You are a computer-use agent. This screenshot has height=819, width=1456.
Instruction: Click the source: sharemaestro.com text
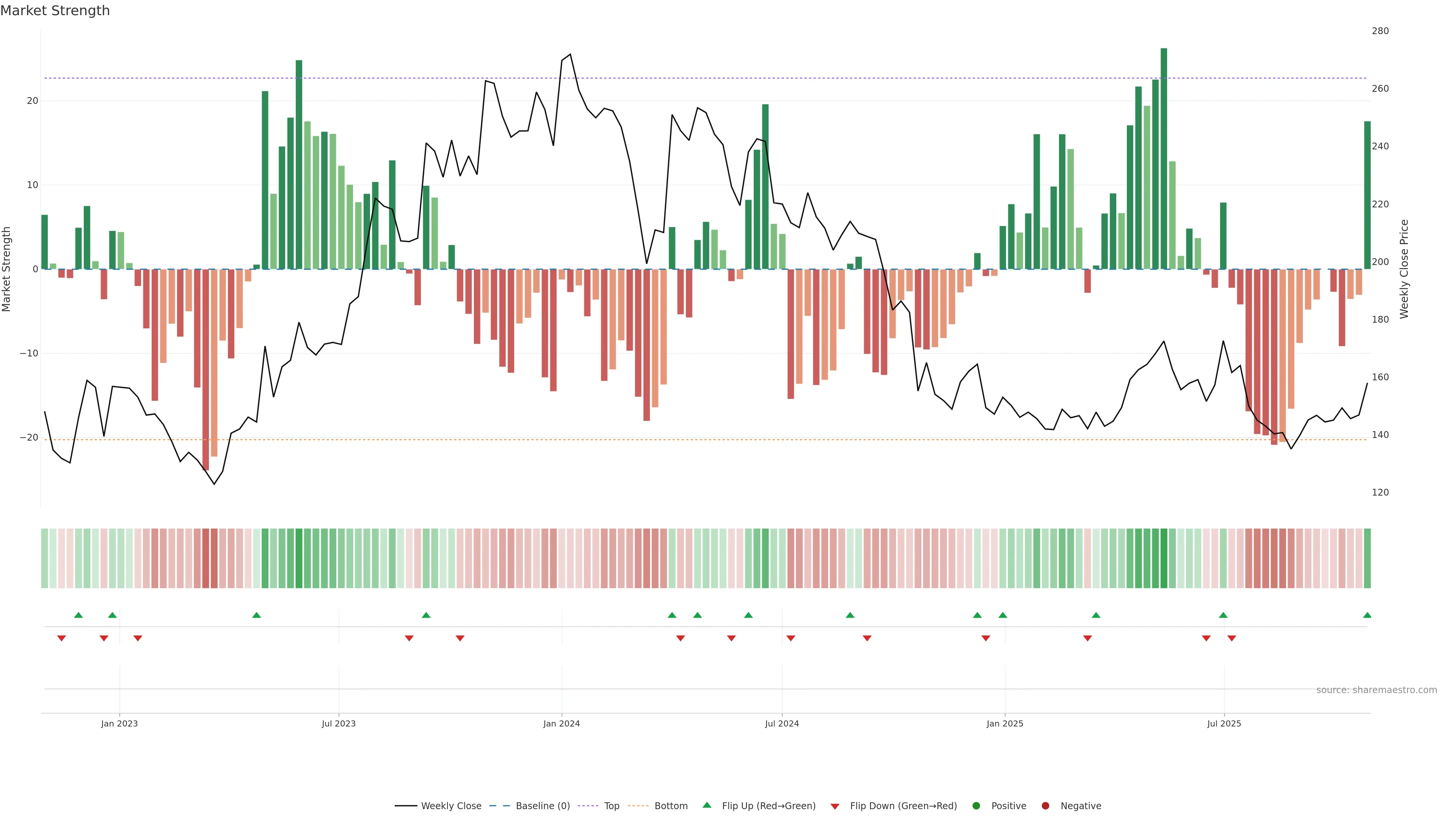(x=1376, y=690)
